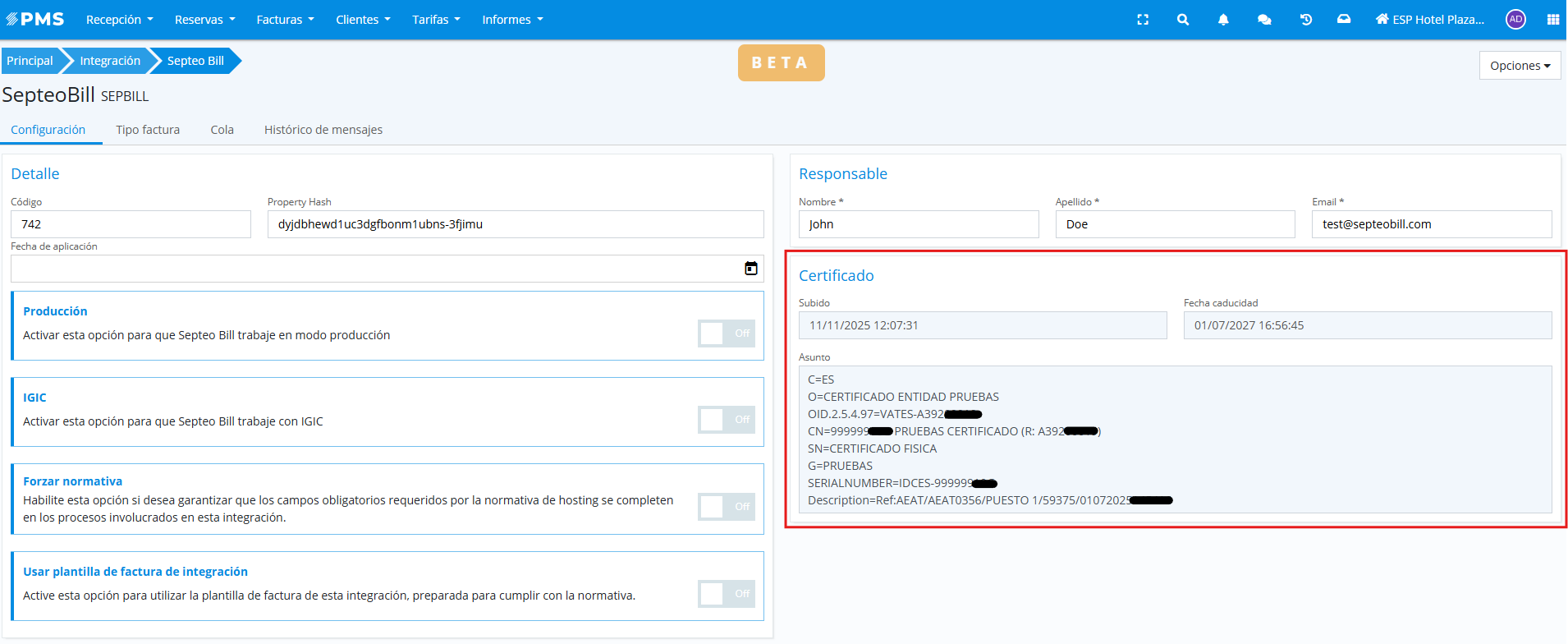Select the ESP Hotel Plaza property link
Image resolution: width=1568 pixels, height=644 pixels.
[x=1429, y=20]
